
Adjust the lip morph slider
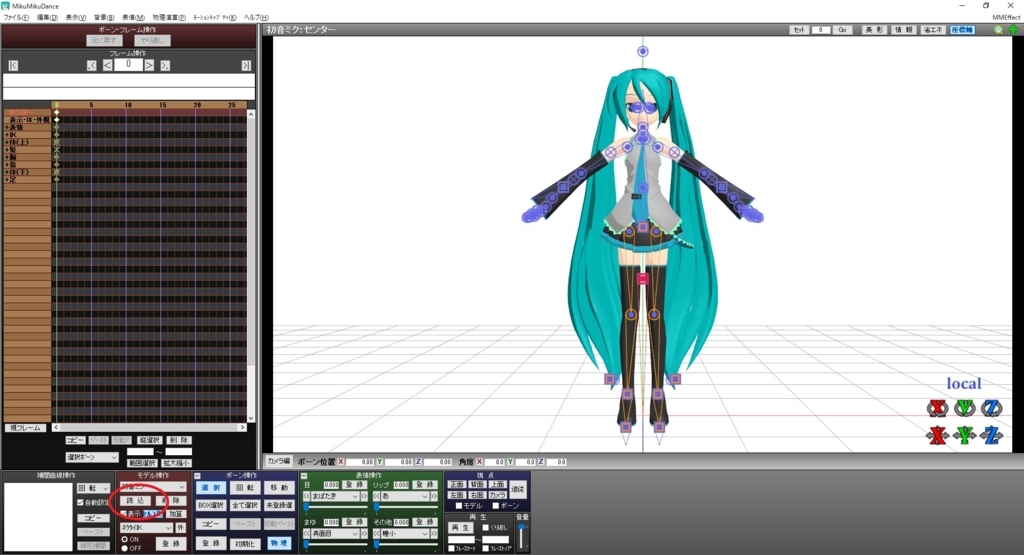tap(404, 506)
